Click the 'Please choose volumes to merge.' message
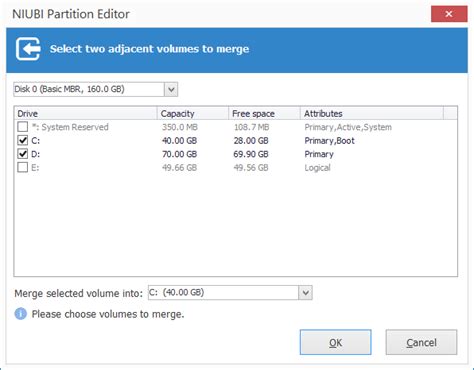The image size is (474, 370). point(108,314)
